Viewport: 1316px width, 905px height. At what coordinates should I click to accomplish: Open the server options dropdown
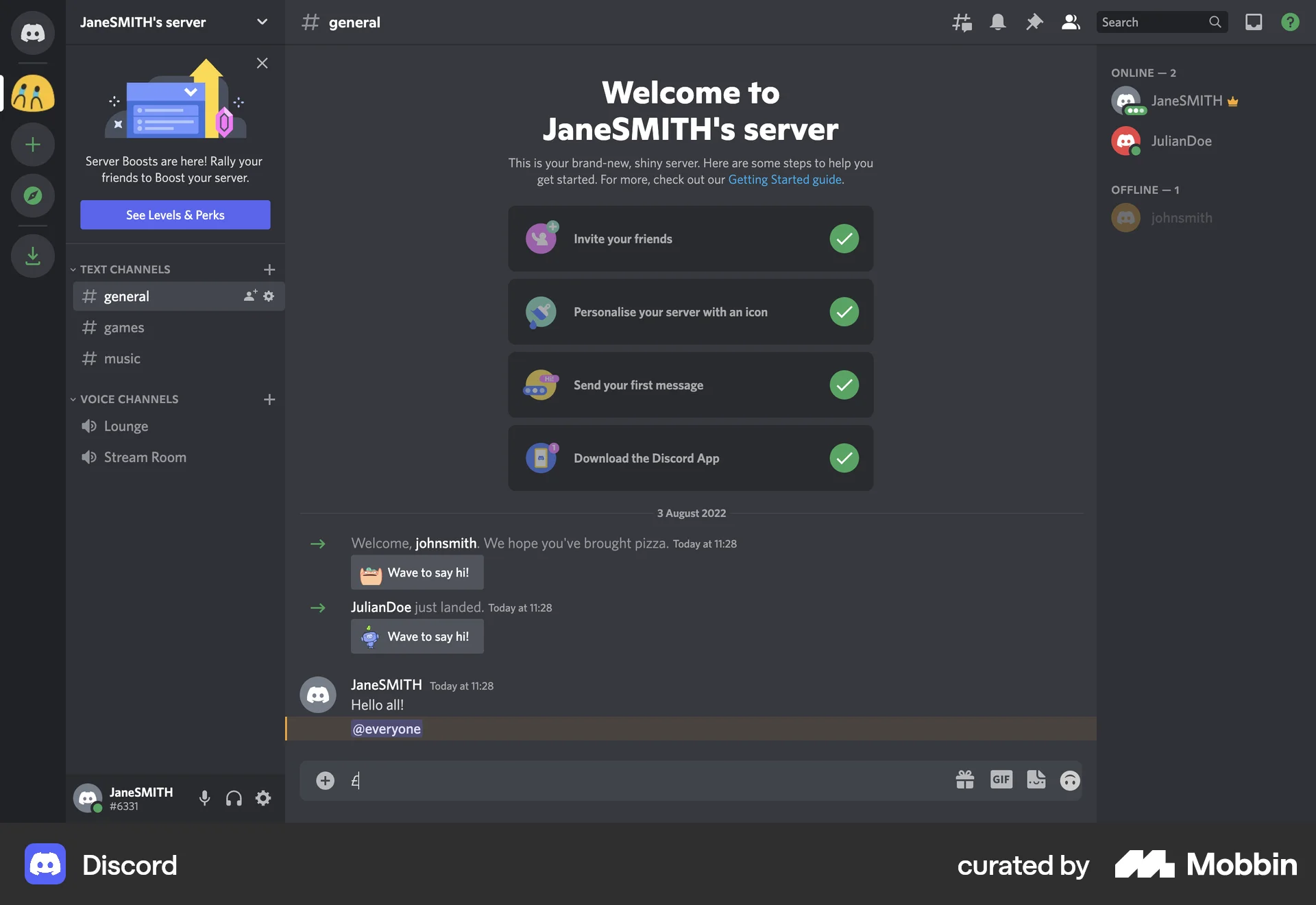pos(262,22)
